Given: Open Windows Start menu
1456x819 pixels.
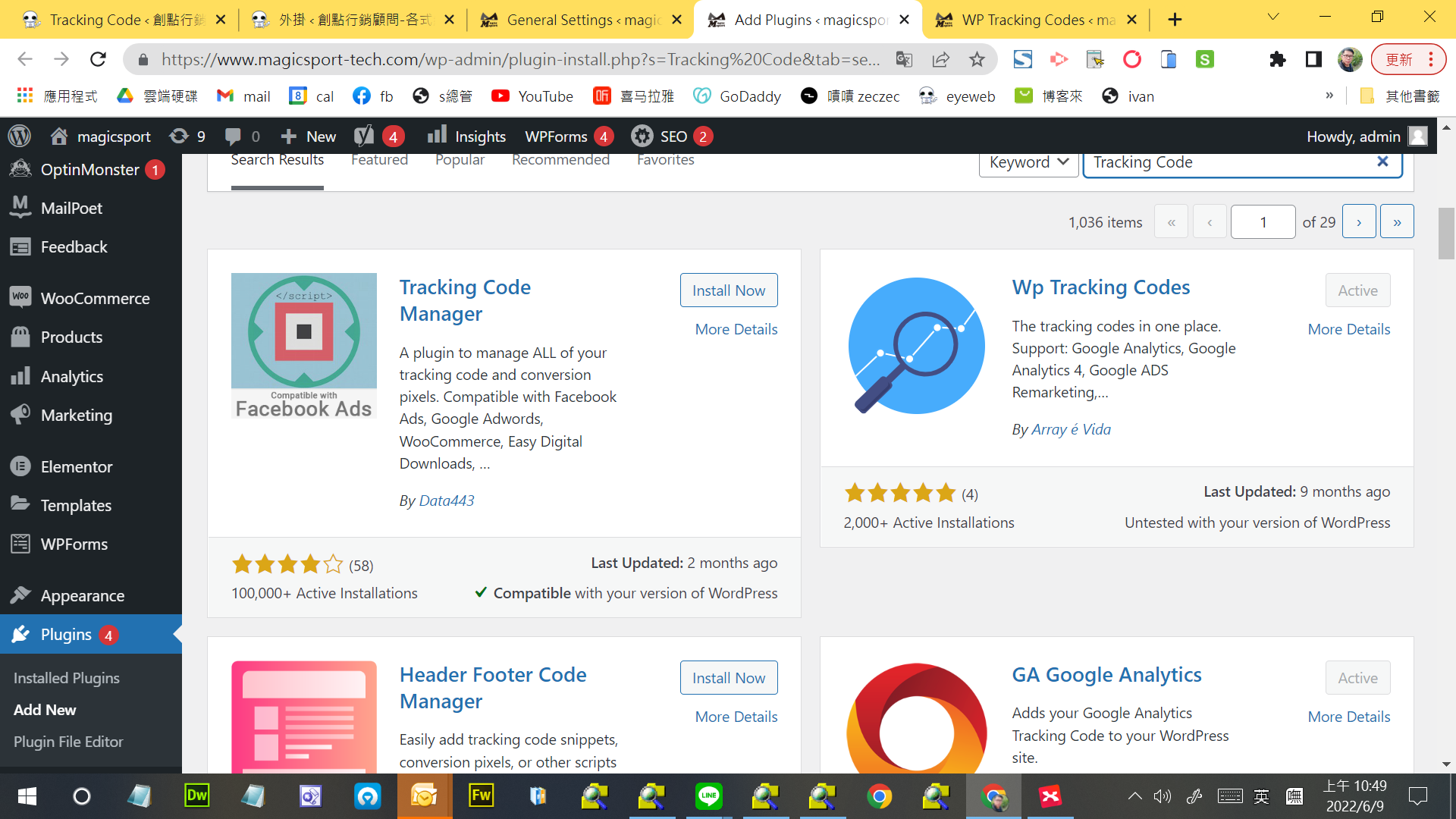Looking at the screenshot, I should [27, 796].
